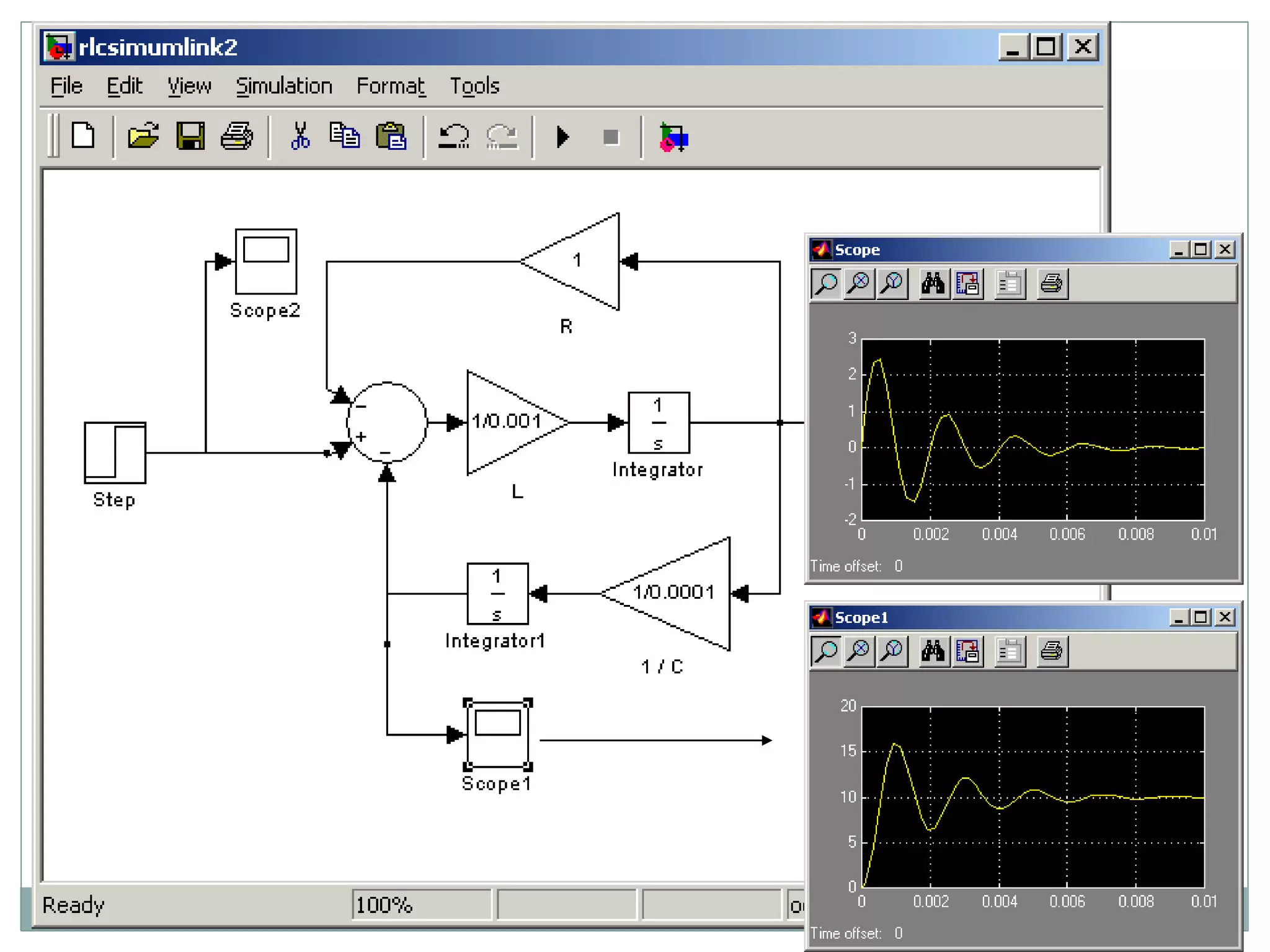The image size is (1270, 952).
Task: Toggle the Zoom tool in the Scope1 window
Action: click(826, 651)
